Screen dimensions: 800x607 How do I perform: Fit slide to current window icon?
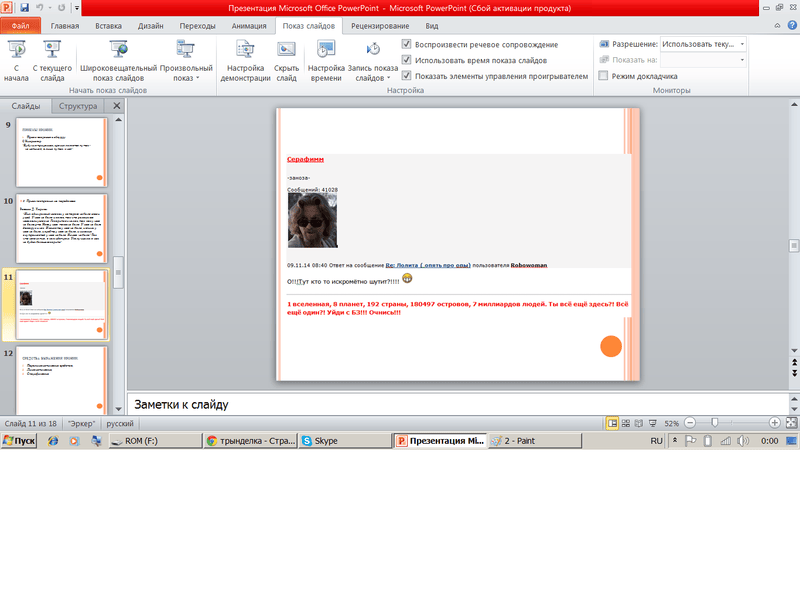791,423
